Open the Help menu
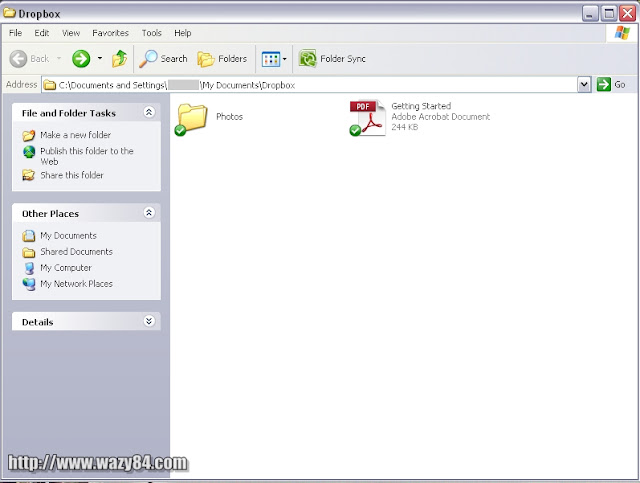The image size is (640, 483). [182, 33]
